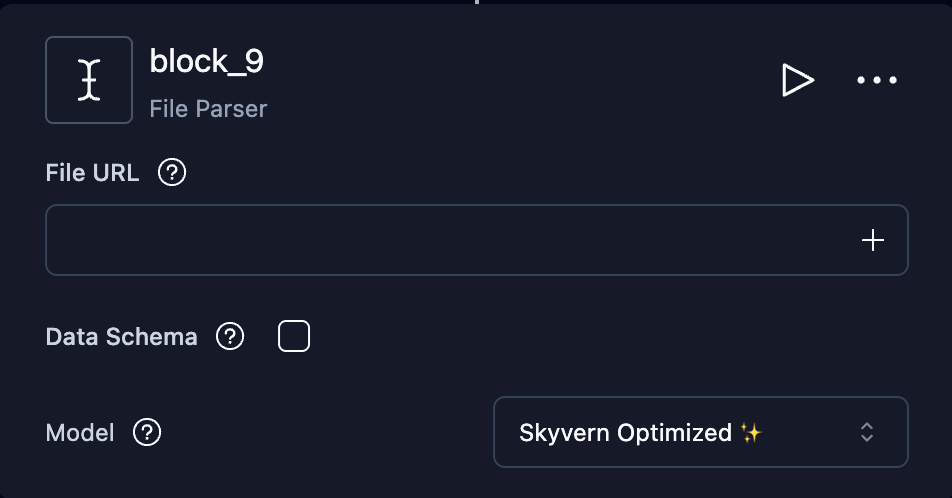
Task: Show help for Data Schema
Action: pyautogui.click(x=230, y=337)
